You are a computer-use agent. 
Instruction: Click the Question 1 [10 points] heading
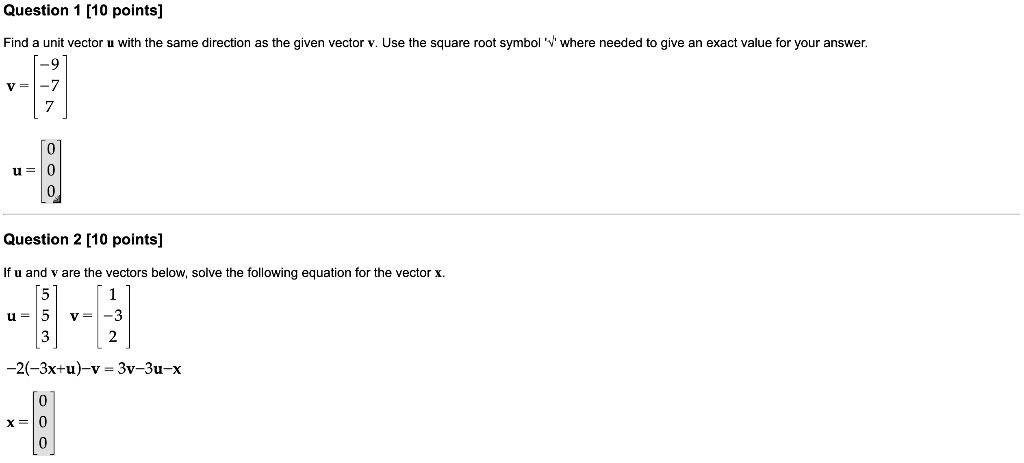click(83, 11)
